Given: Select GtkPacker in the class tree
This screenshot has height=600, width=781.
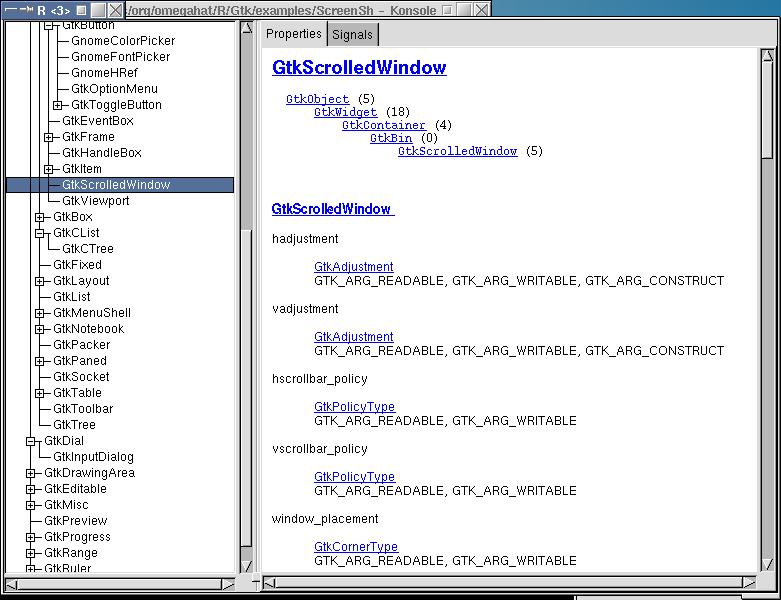Looking at the screenshot, I should (82, 345).
